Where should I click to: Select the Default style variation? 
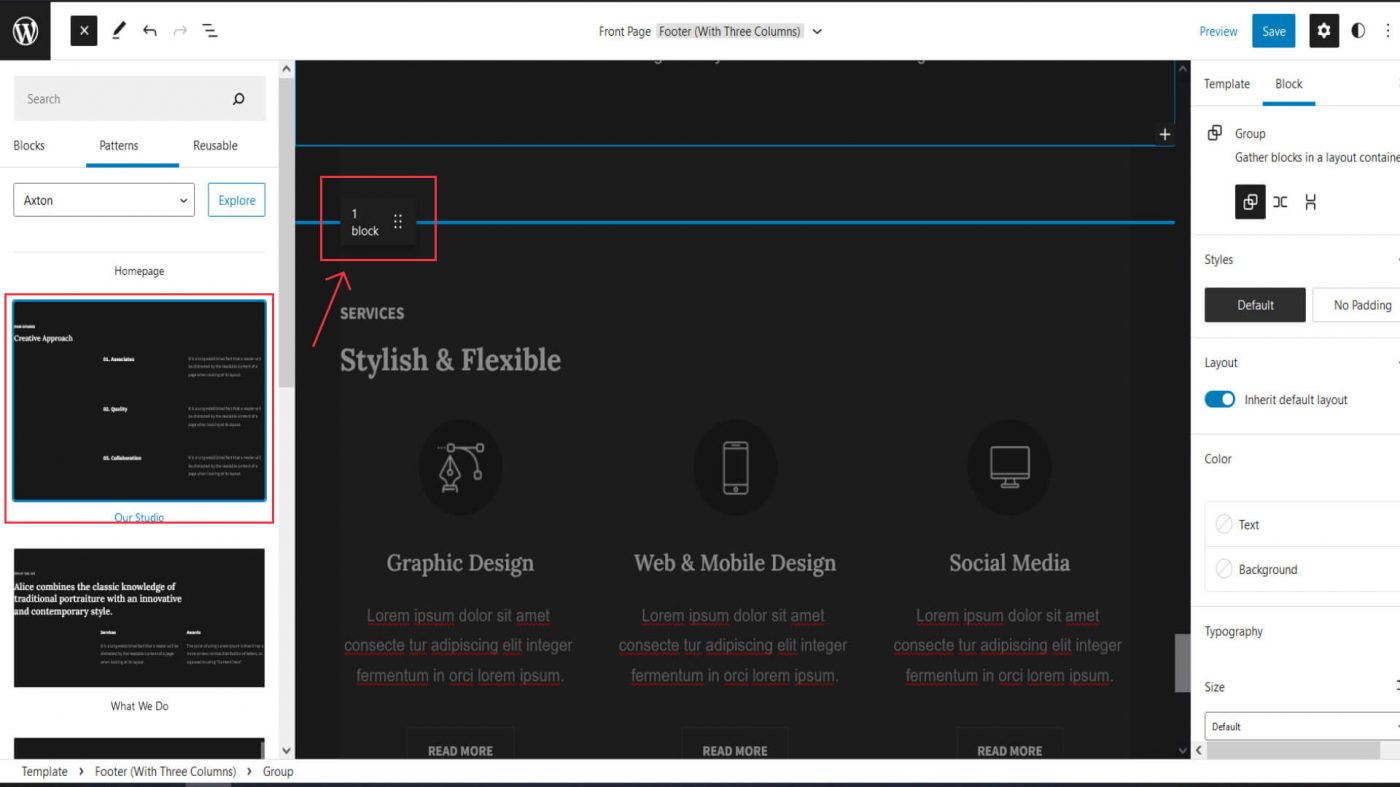coord(1254,305)
